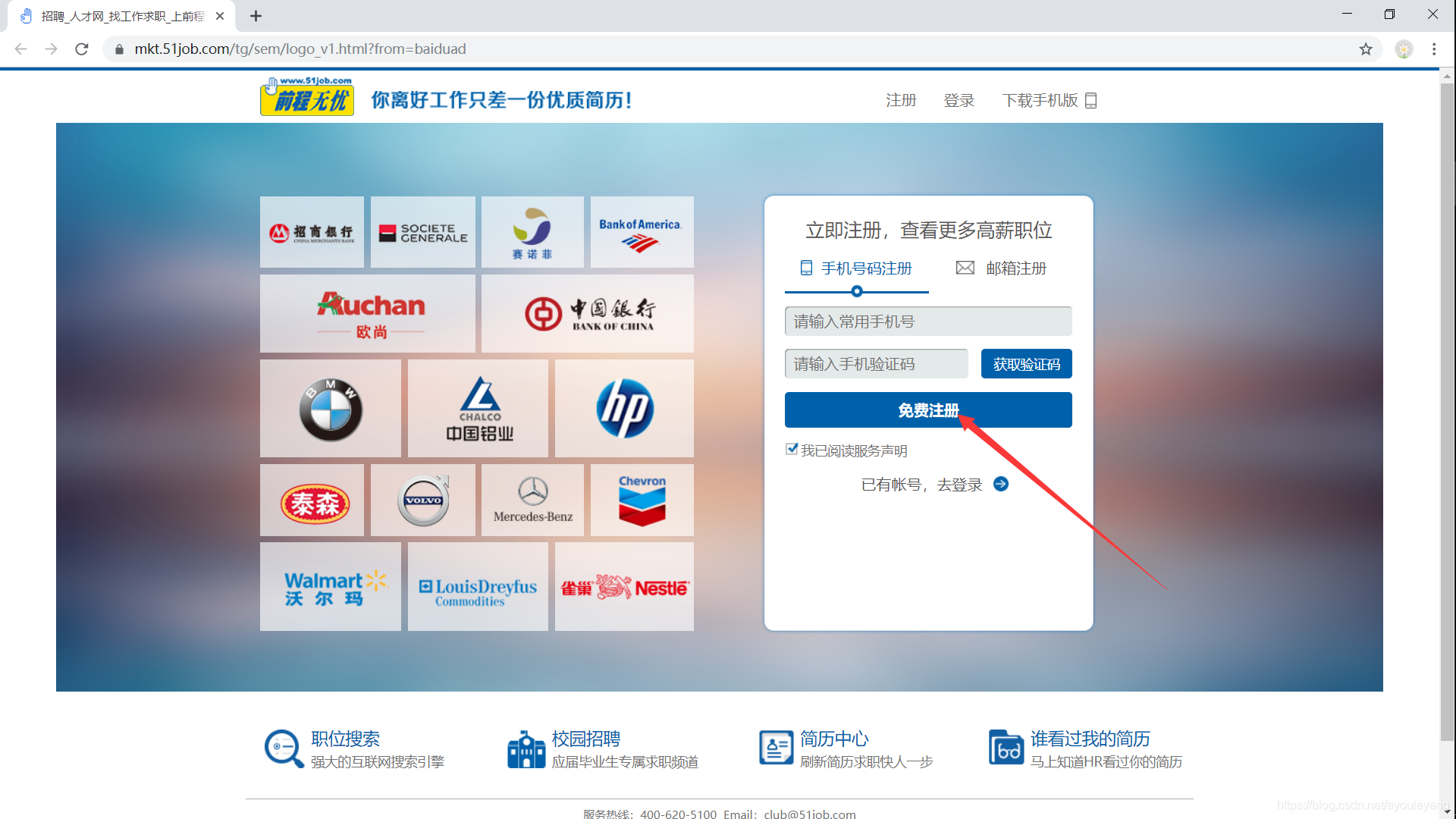The width and height of the screenshot is (1456, 819).
Task: Select the 赛诺菲 Sanofi logo tile
Action: [532, 232]
